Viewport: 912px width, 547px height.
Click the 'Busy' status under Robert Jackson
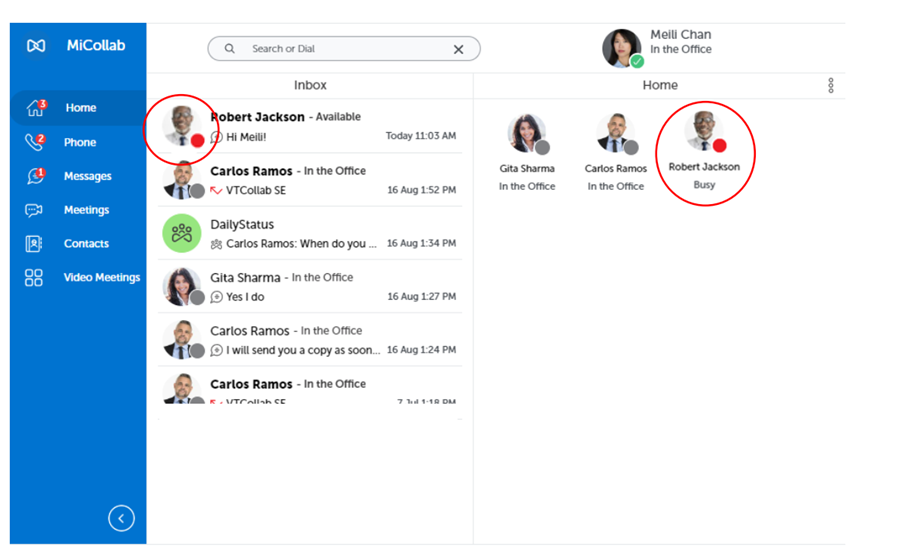pos(704,185)
